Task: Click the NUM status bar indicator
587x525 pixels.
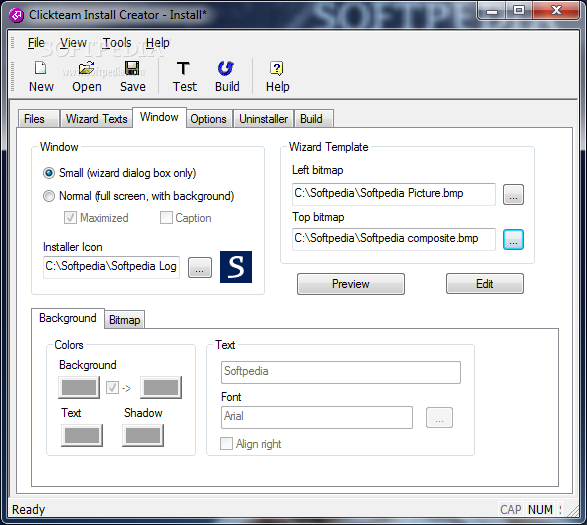Action: tap(540, 510)
